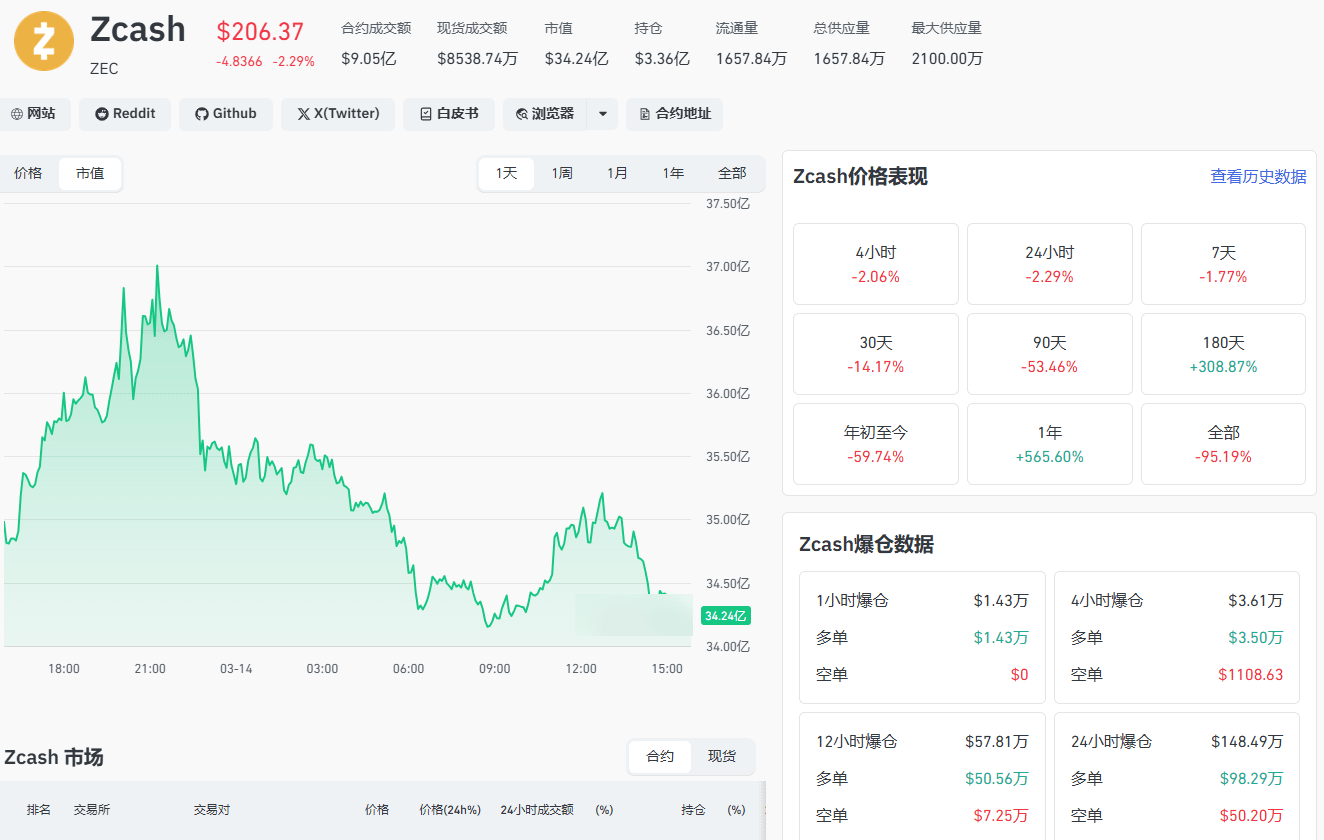This screenshot has width=1324, height=840.
Task: Click the $206.37 price text
Action: click(260, 31)
